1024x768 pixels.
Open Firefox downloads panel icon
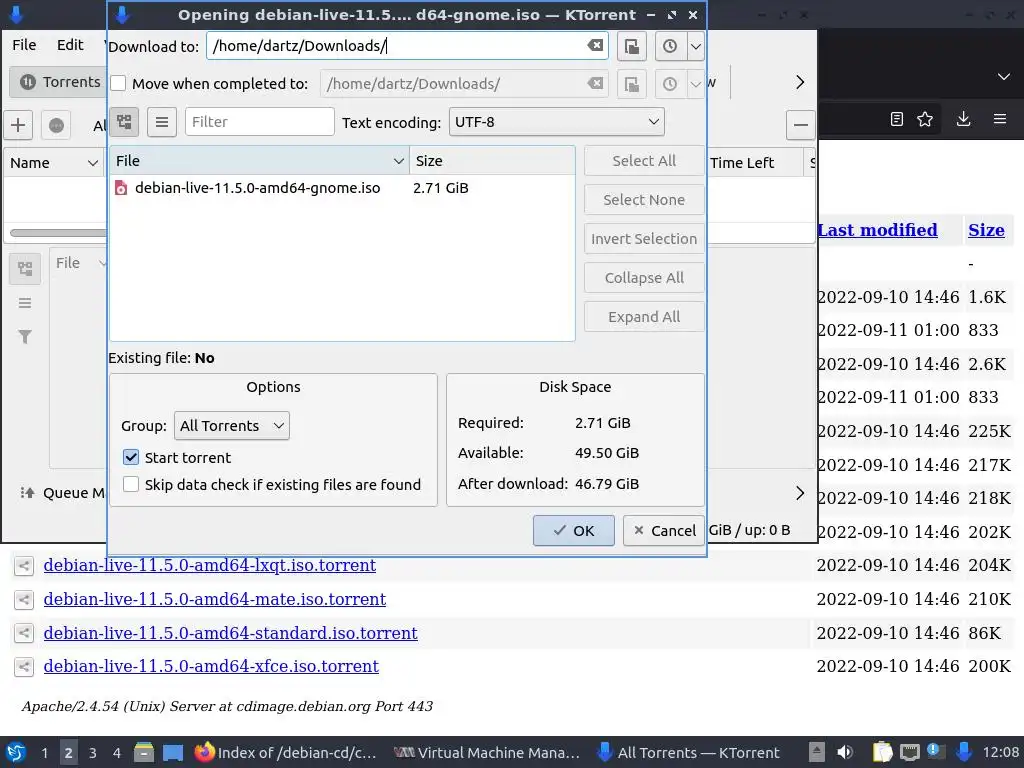[x=963, y=119]
